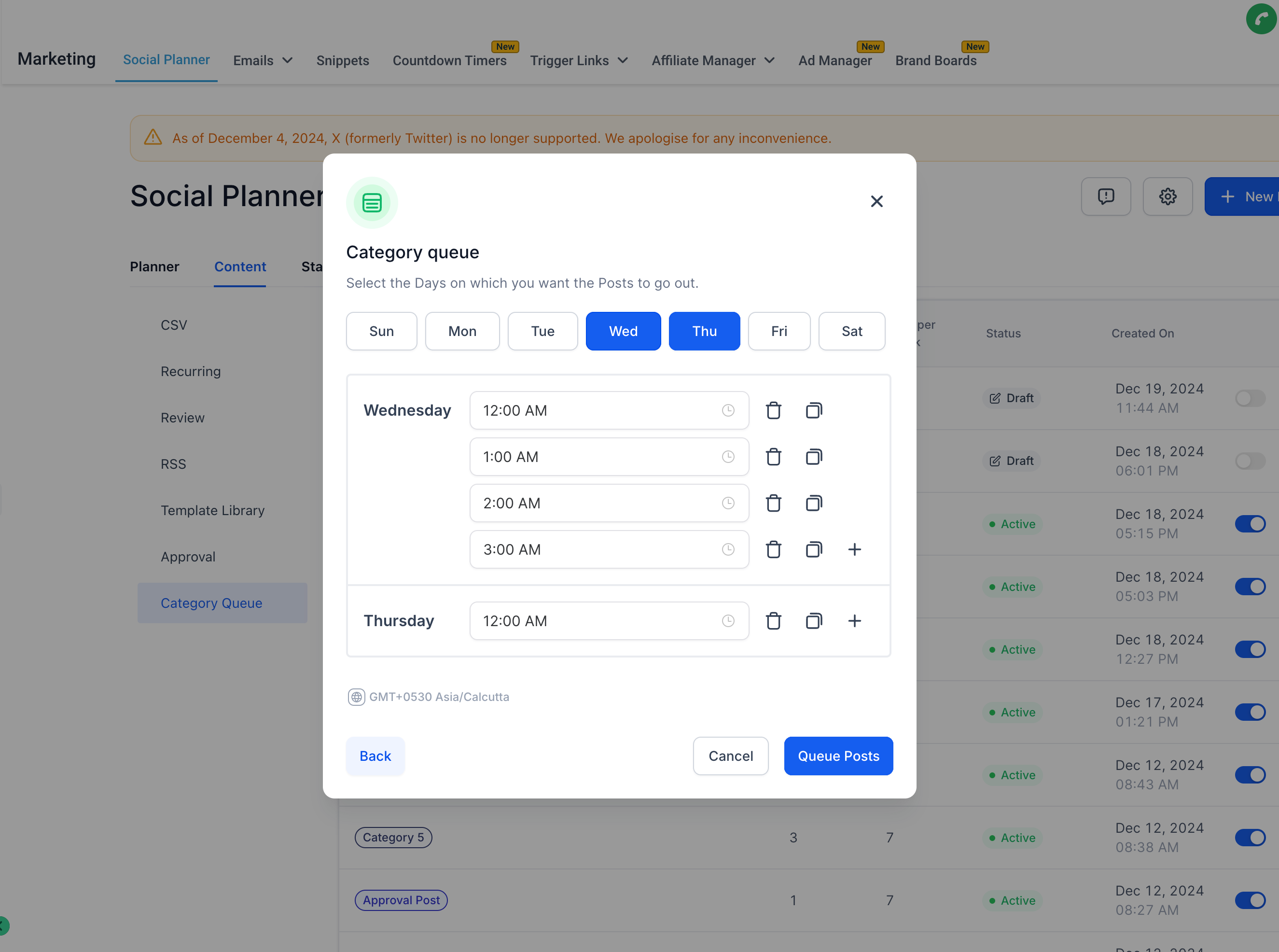
Task: Open the feedback chat icon beside settings
Action: click(x=1106, y=196)
